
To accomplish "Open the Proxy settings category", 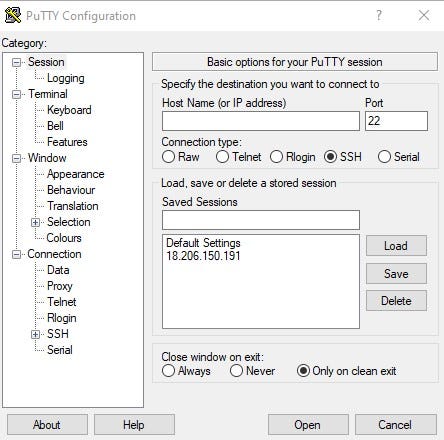I will click(60, 286).
